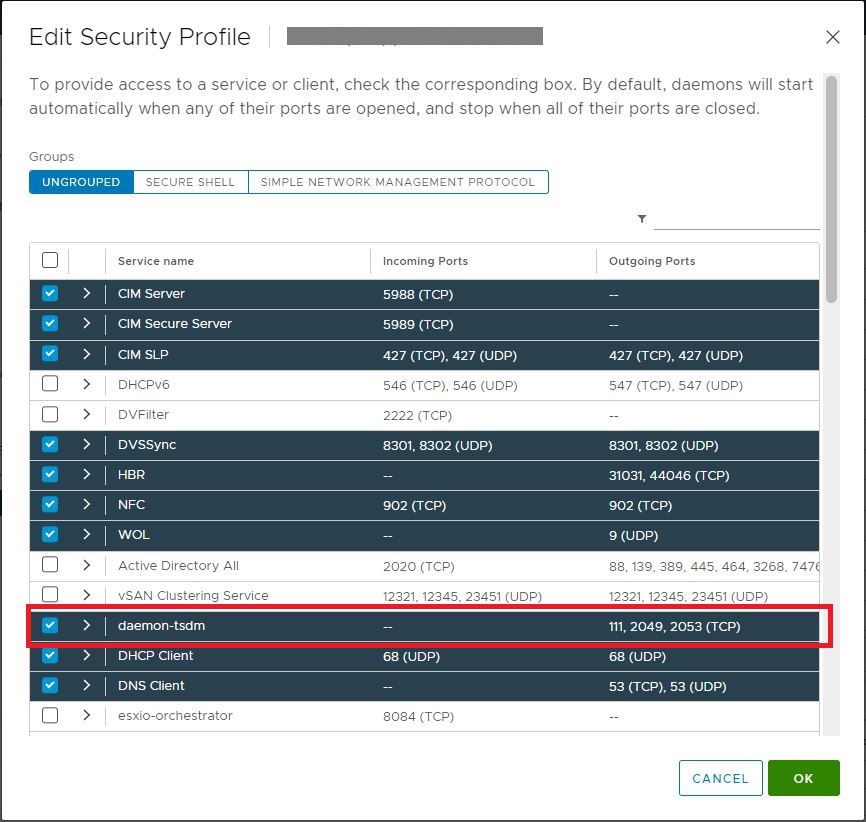Open the filter funnel icon
The height and width of the screenshot is (822, 866).
tap(642, 217)
